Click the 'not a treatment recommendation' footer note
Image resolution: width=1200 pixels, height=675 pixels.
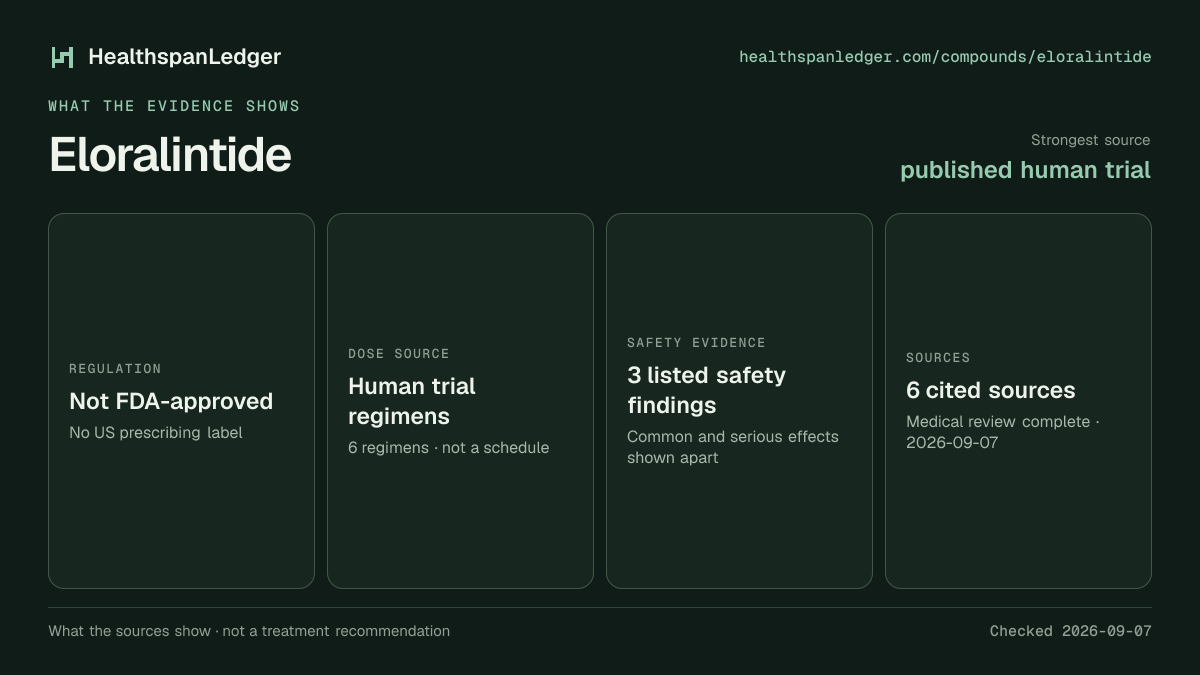336,631
